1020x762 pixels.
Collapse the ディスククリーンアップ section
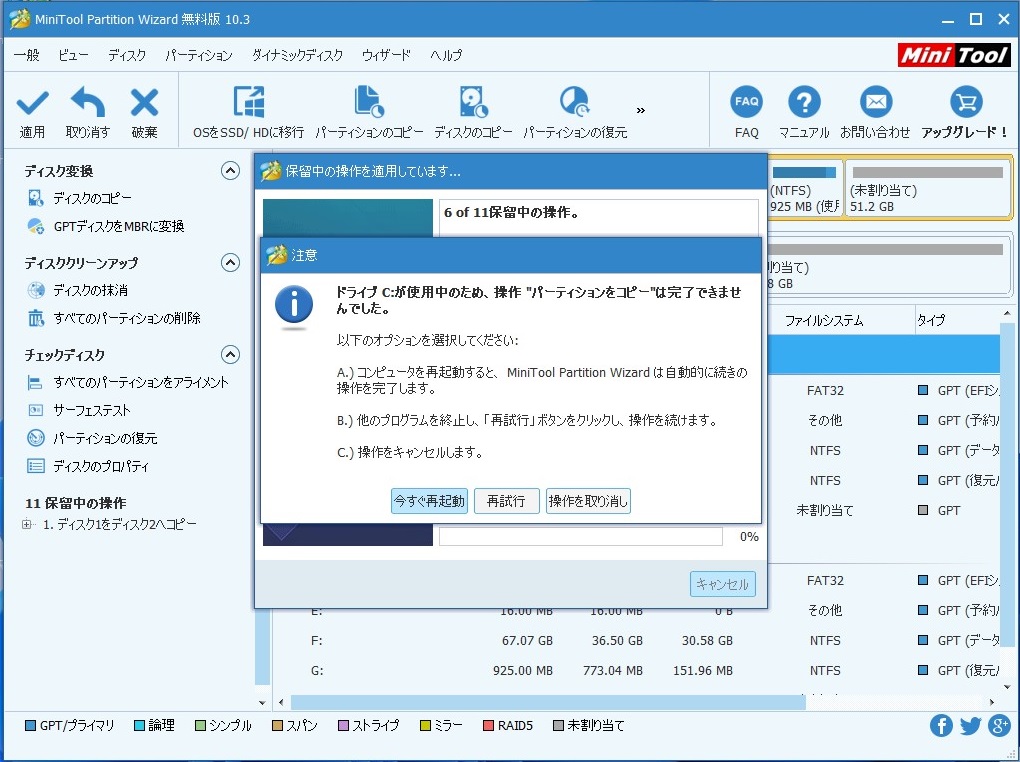tap(230, 263)
